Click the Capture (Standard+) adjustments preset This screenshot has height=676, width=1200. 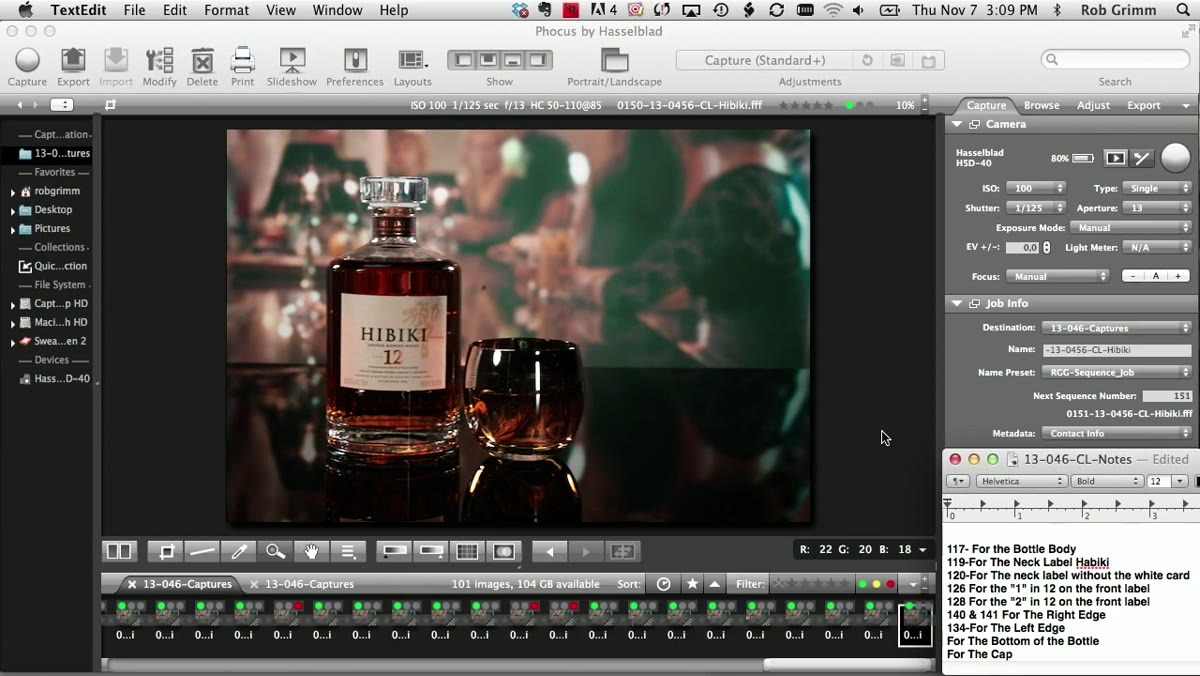(765, 61)
